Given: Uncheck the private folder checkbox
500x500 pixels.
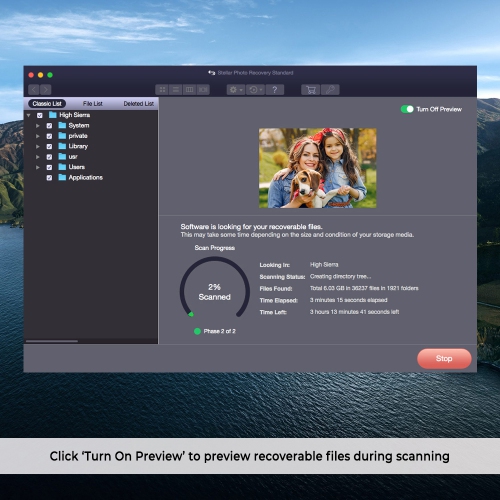Looking at the screenshot, I should tap(49, 136).
